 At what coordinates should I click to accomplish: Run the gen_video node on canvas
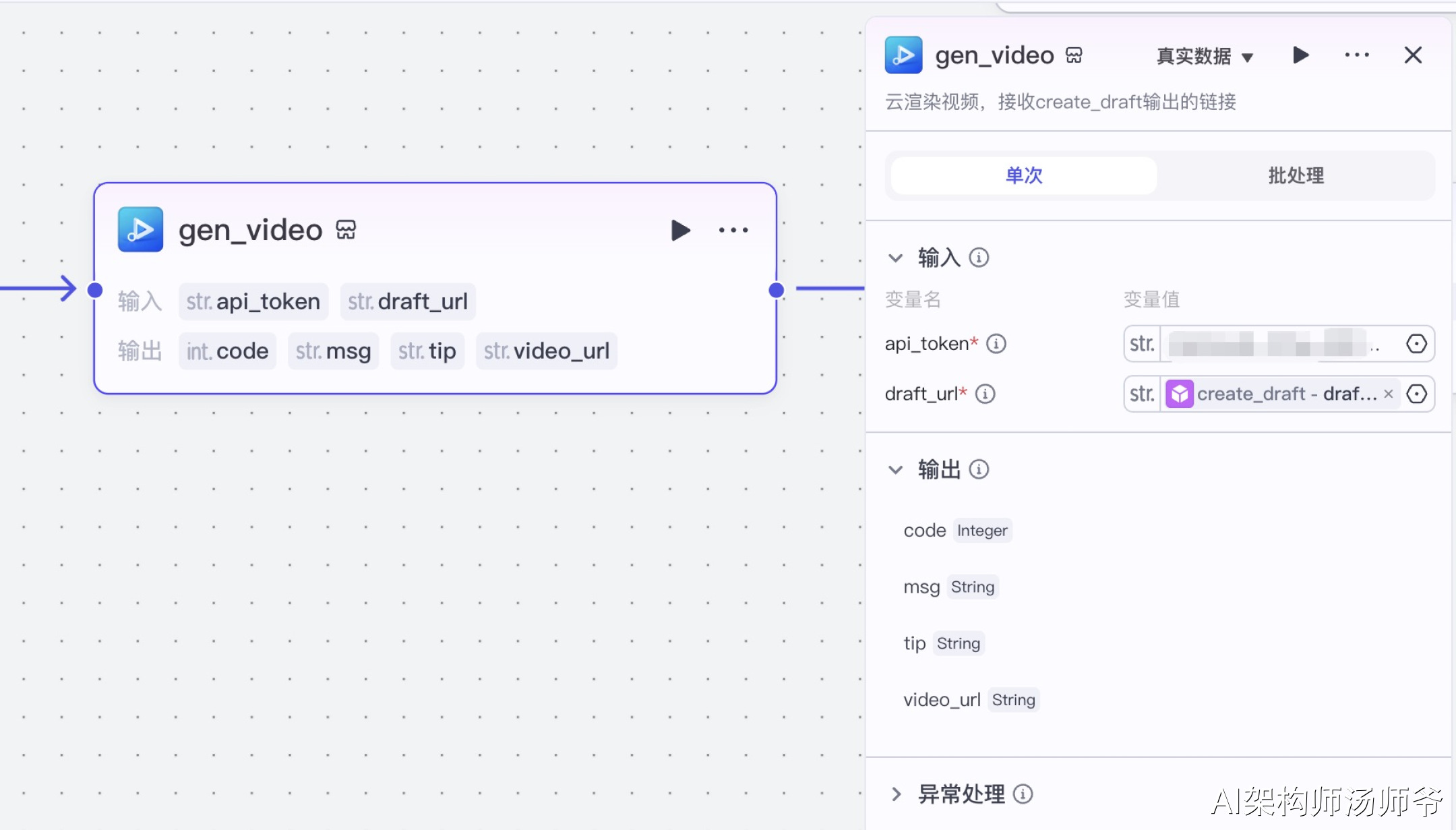coord(681,231)
